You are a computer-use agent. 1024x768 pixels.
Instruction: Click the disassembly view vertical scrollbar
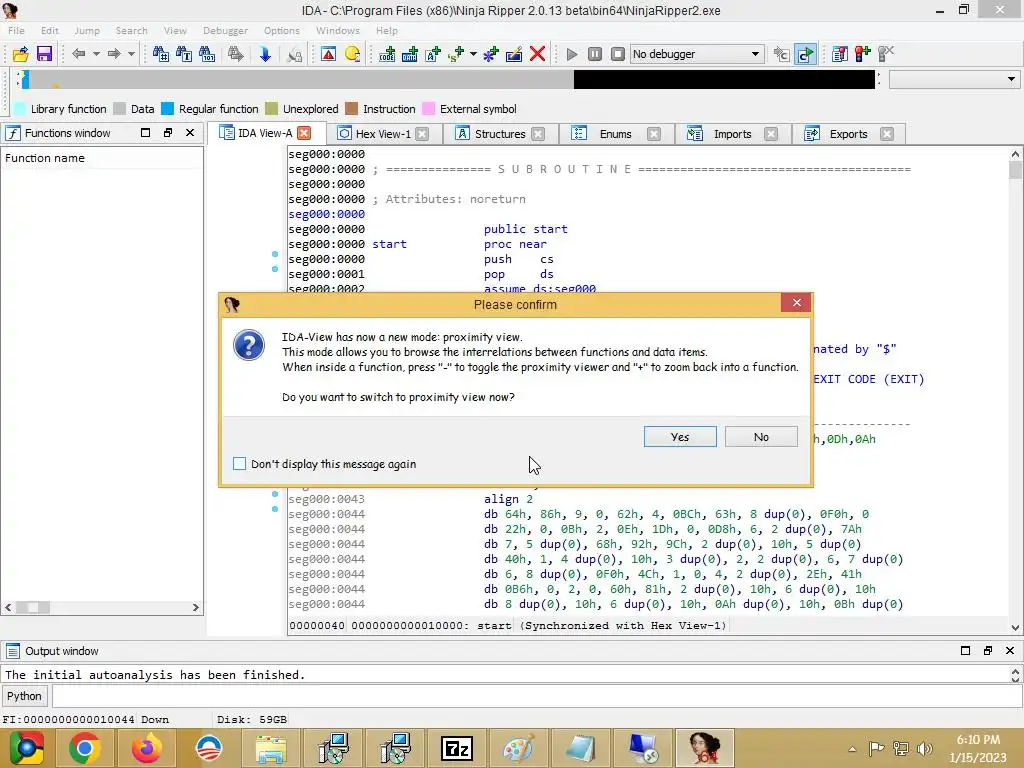pos(1015,391)
